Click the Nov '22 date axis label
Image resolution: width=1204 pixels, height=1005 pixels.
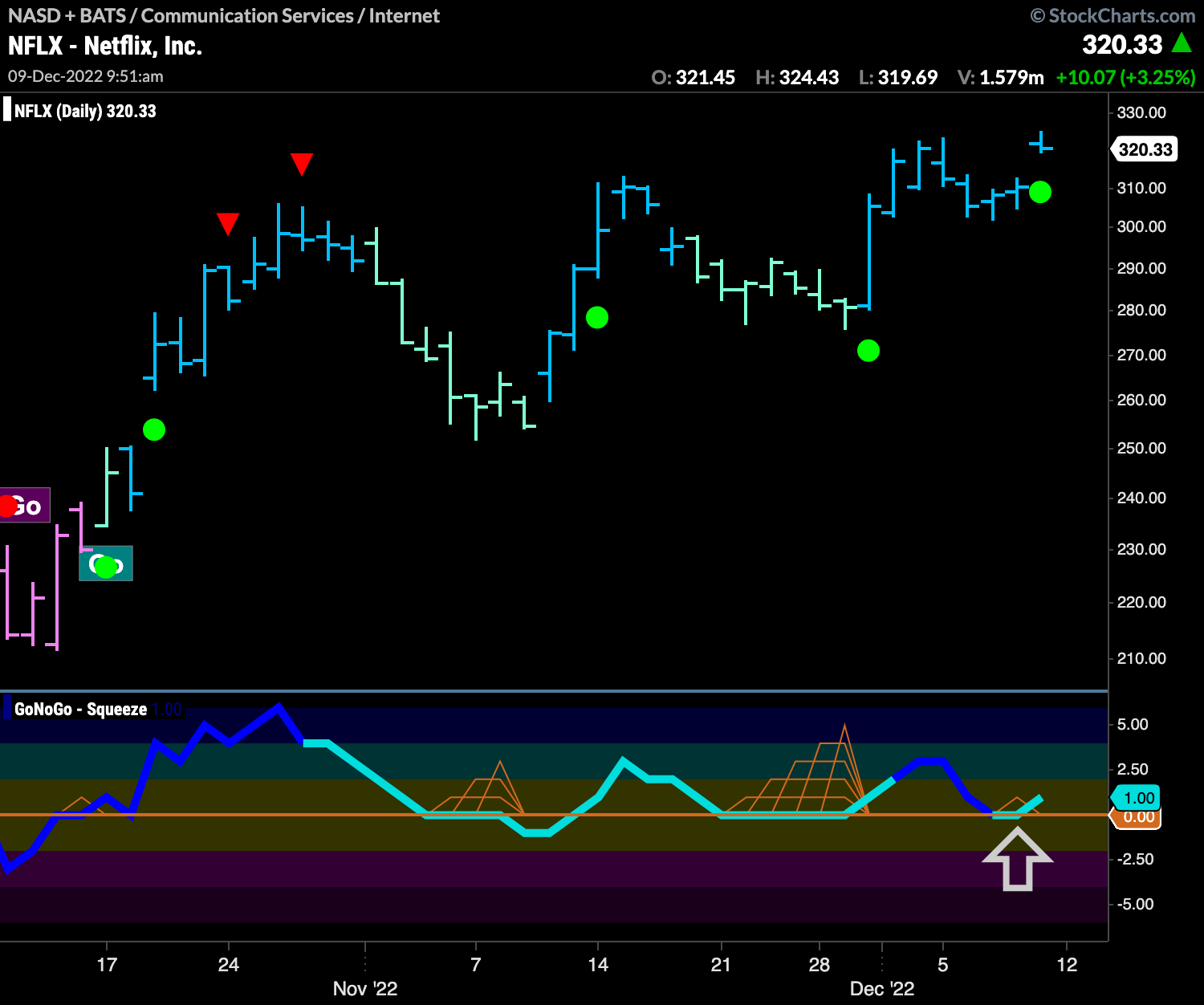coord(365,988)
